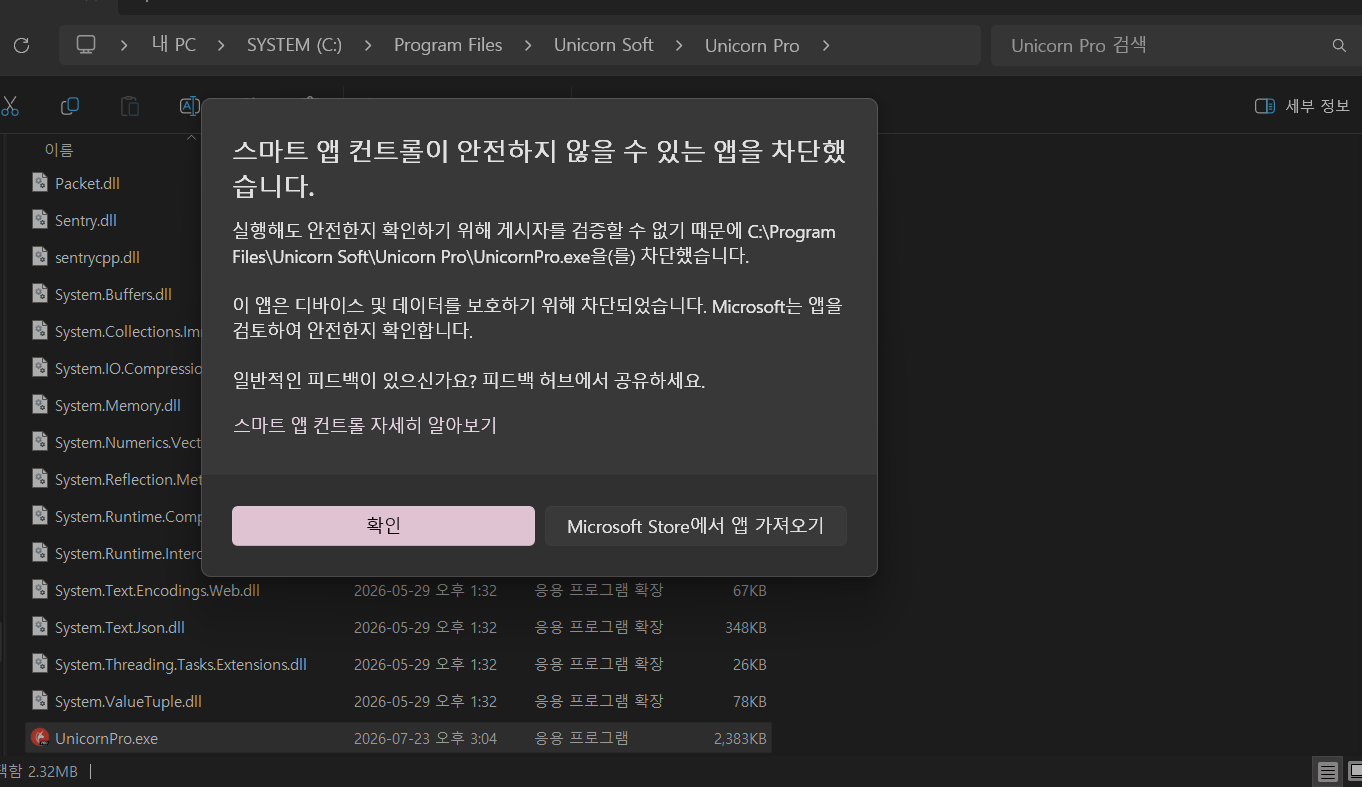
Task: Select the System.Reflection.Metadata file icon
Action: pyautogui.click(x=40, y=479)
